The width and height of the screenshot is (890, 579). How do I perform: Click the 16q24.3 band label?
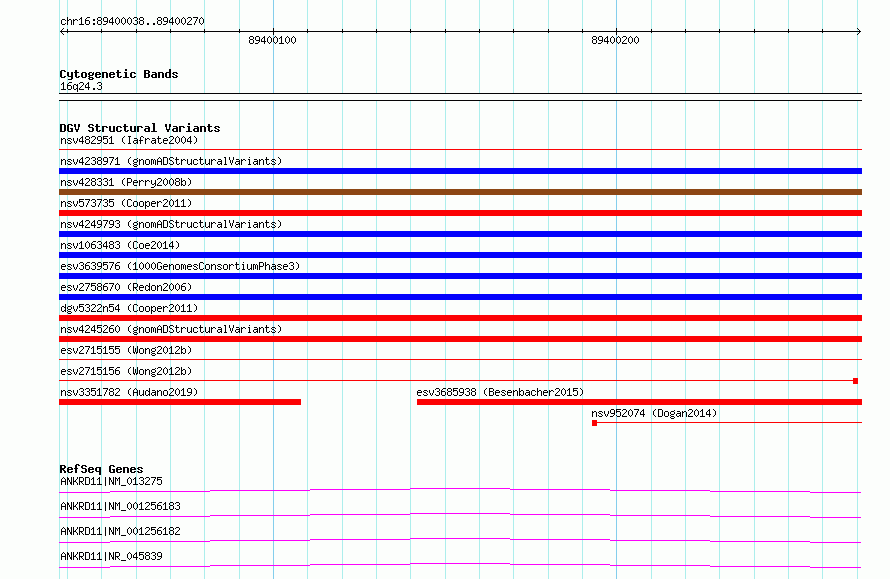click(x=81, y=86)
